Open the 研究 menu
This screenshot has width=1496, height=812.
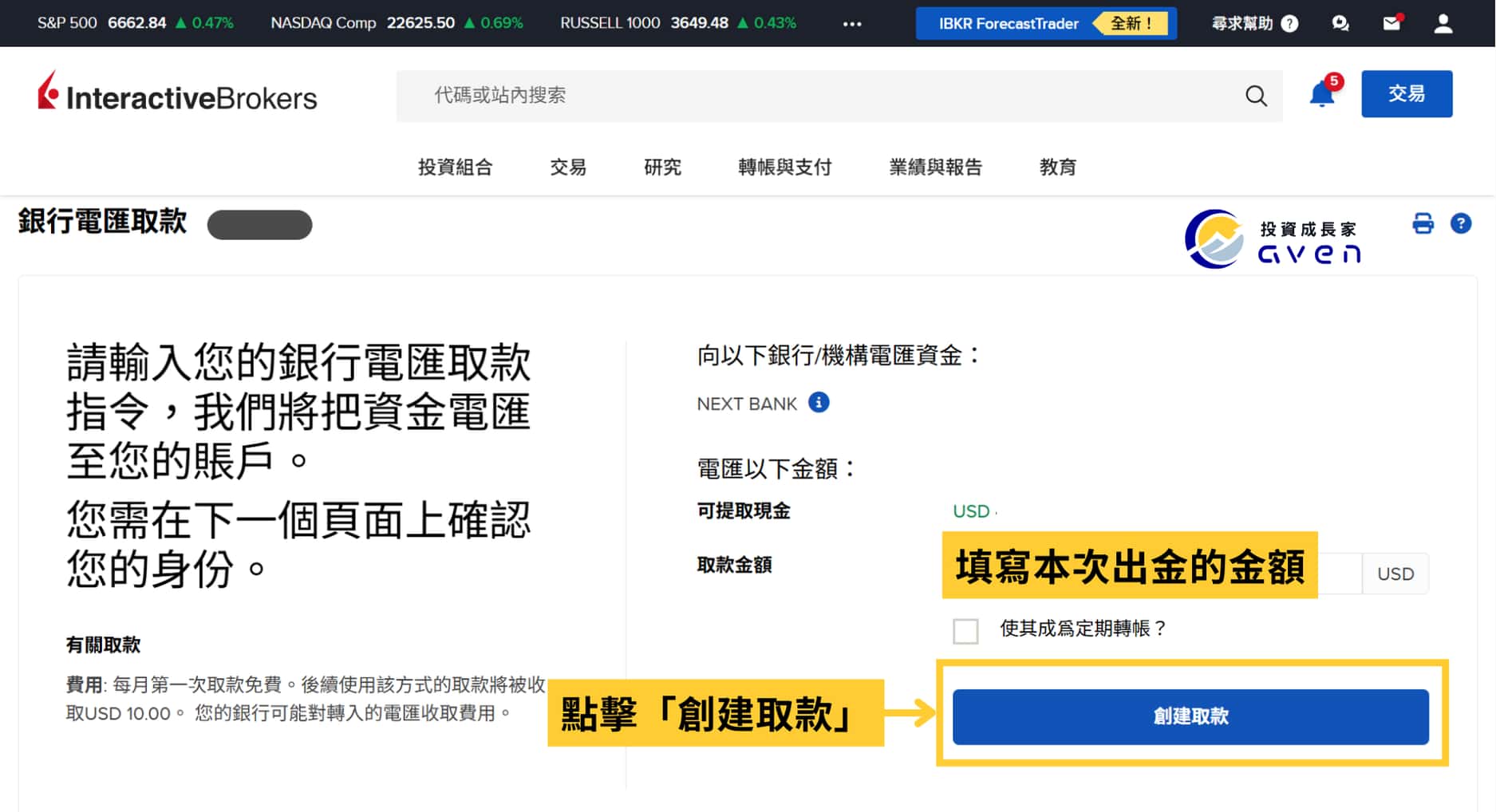[x=662, y=167]
